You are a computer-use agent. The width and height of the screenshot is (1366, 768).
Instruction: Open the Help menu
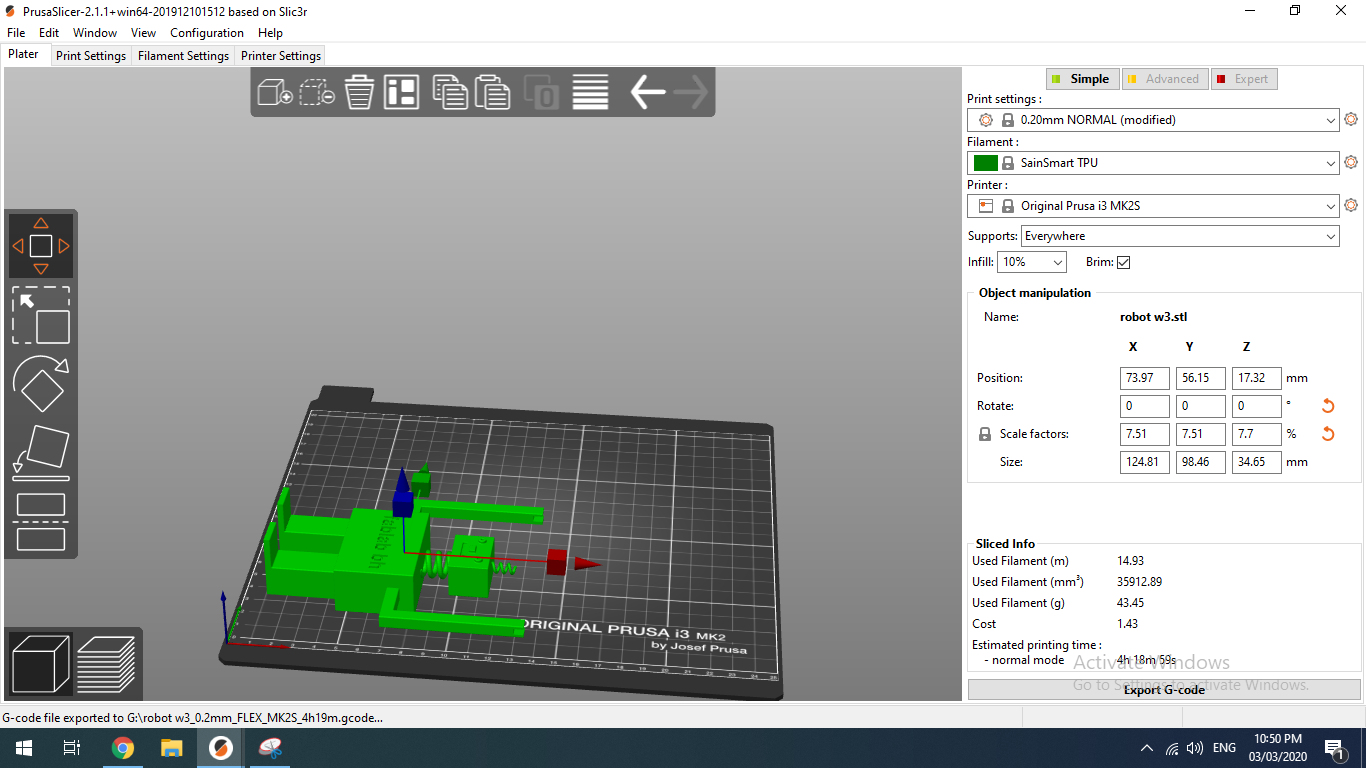pos(270,33)
